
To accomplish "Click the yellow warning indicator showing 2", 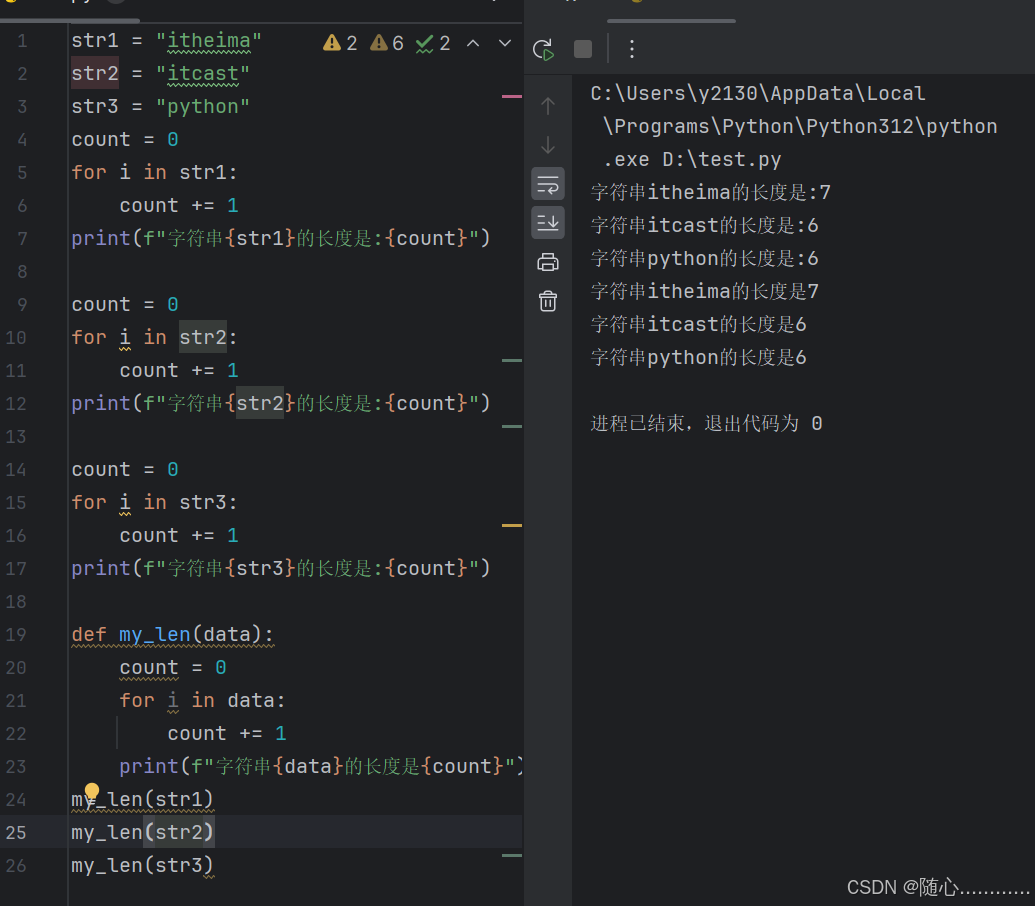I will pos(340,44).
